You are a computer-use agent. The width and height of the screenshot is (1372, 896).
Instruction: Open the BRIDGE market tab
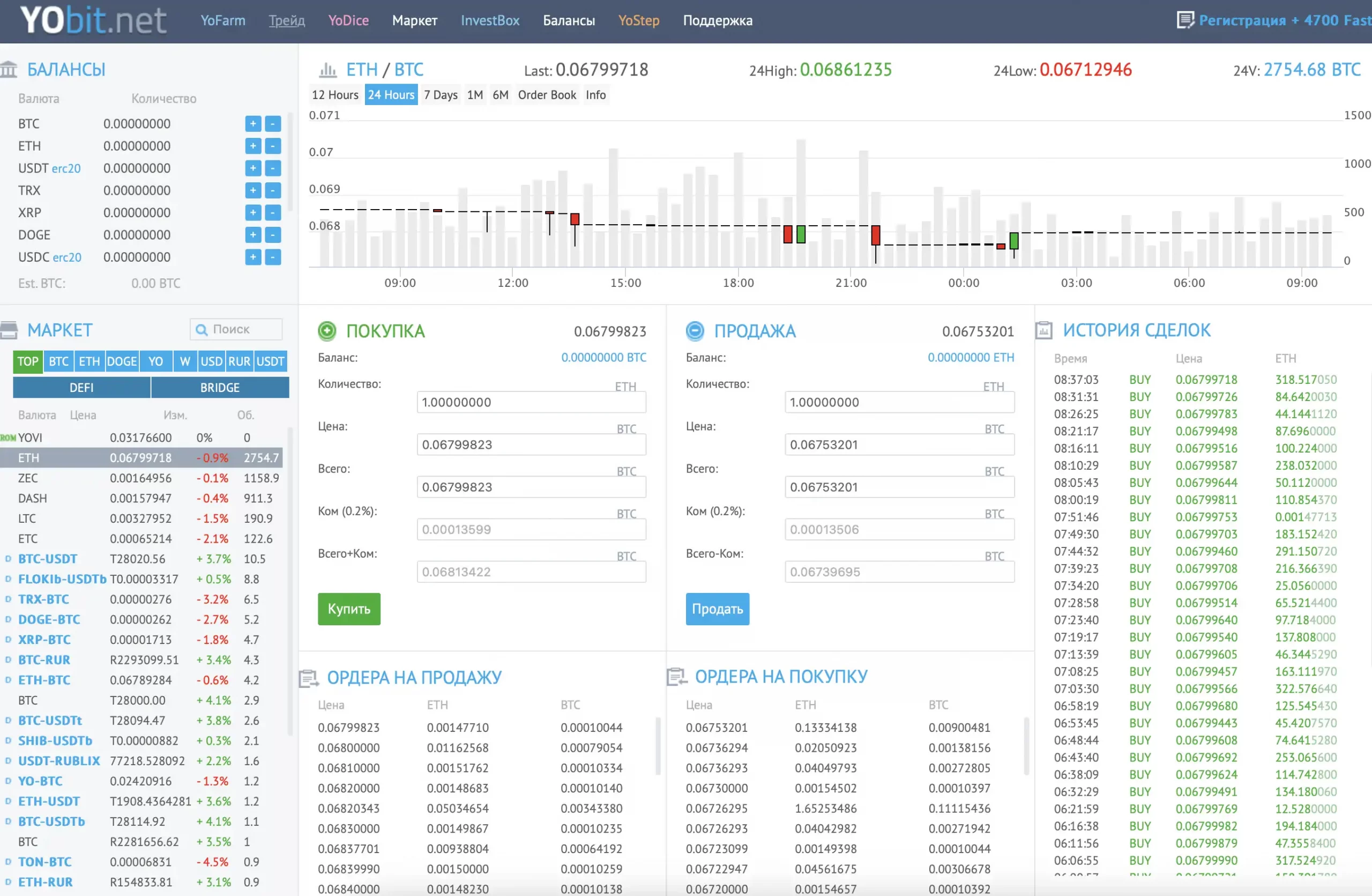point(220,388)
